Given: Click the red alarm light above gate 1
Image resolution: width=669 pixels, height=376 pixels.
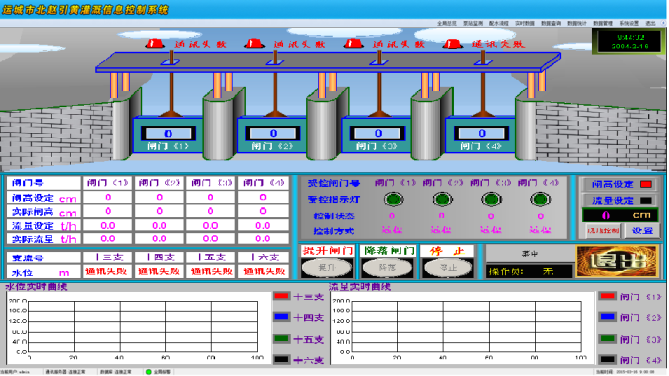Looking at the screenshot, I should click(155, 43).
